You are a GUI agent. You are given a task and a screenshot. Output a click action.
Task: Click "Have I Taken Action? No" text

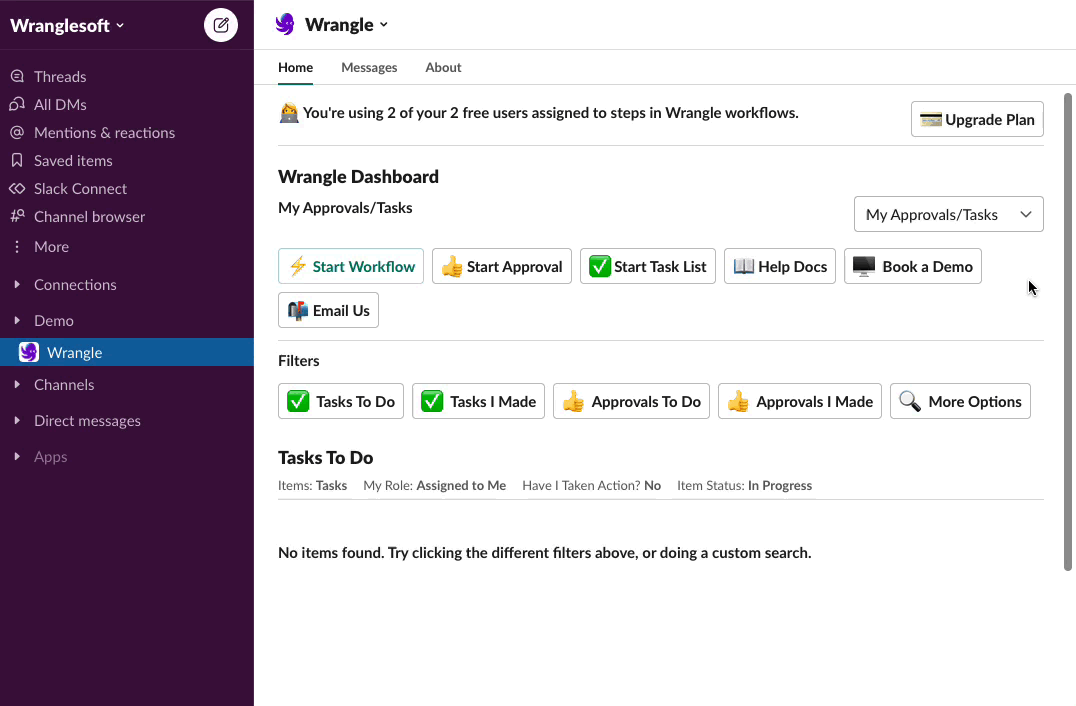pyautogui.click(x=592, y=485)
